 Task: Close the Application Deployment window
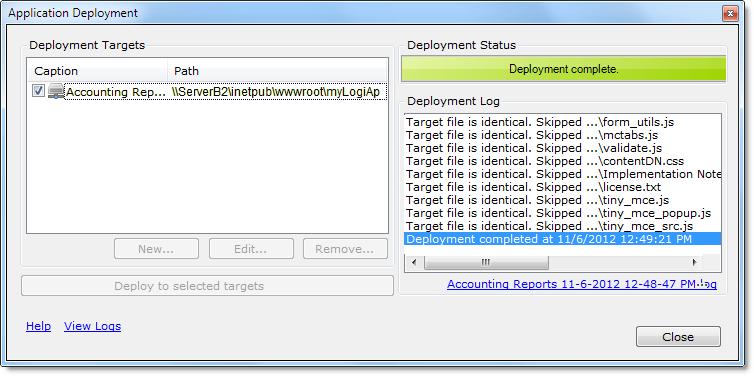point(730,13)
